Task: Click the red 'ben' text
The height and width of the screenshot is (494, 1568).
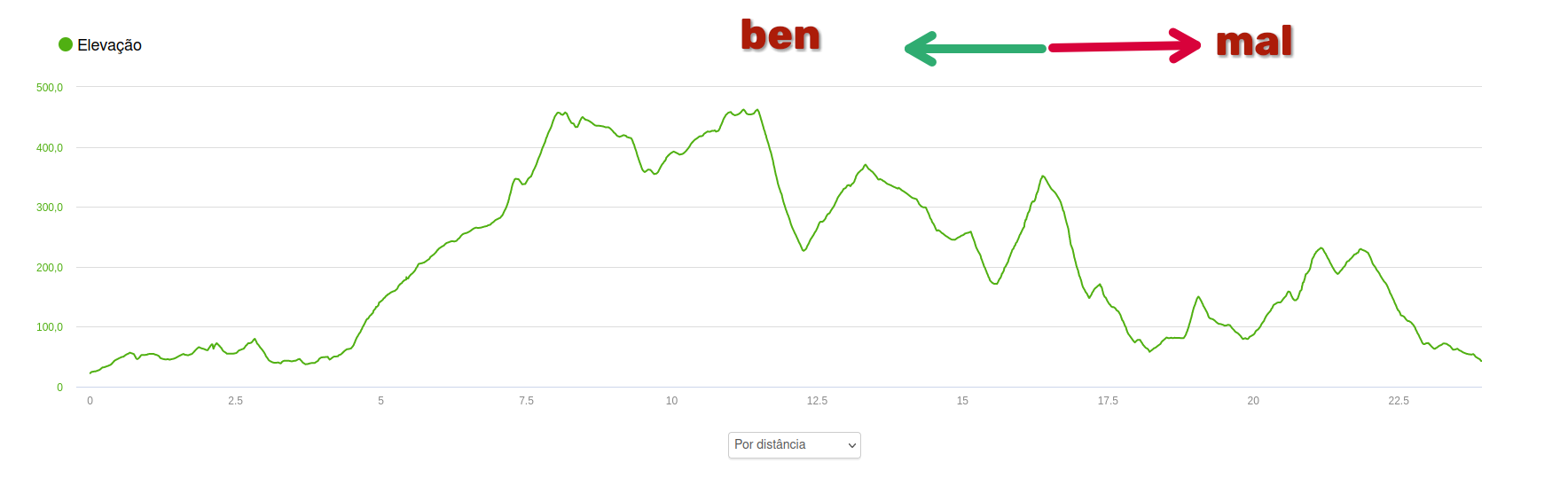Action: pyautogui.click(x=780, y=35)
